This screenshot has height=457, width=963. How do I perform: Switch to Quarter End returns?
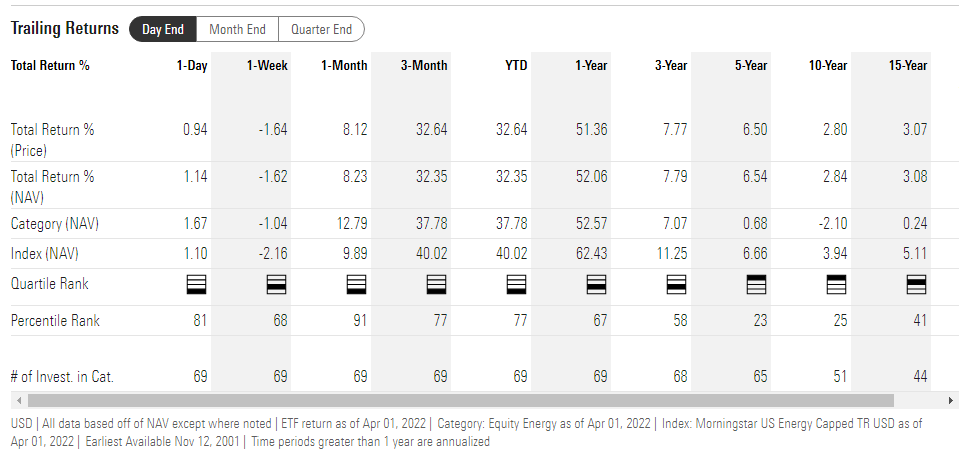coord(321,29)
